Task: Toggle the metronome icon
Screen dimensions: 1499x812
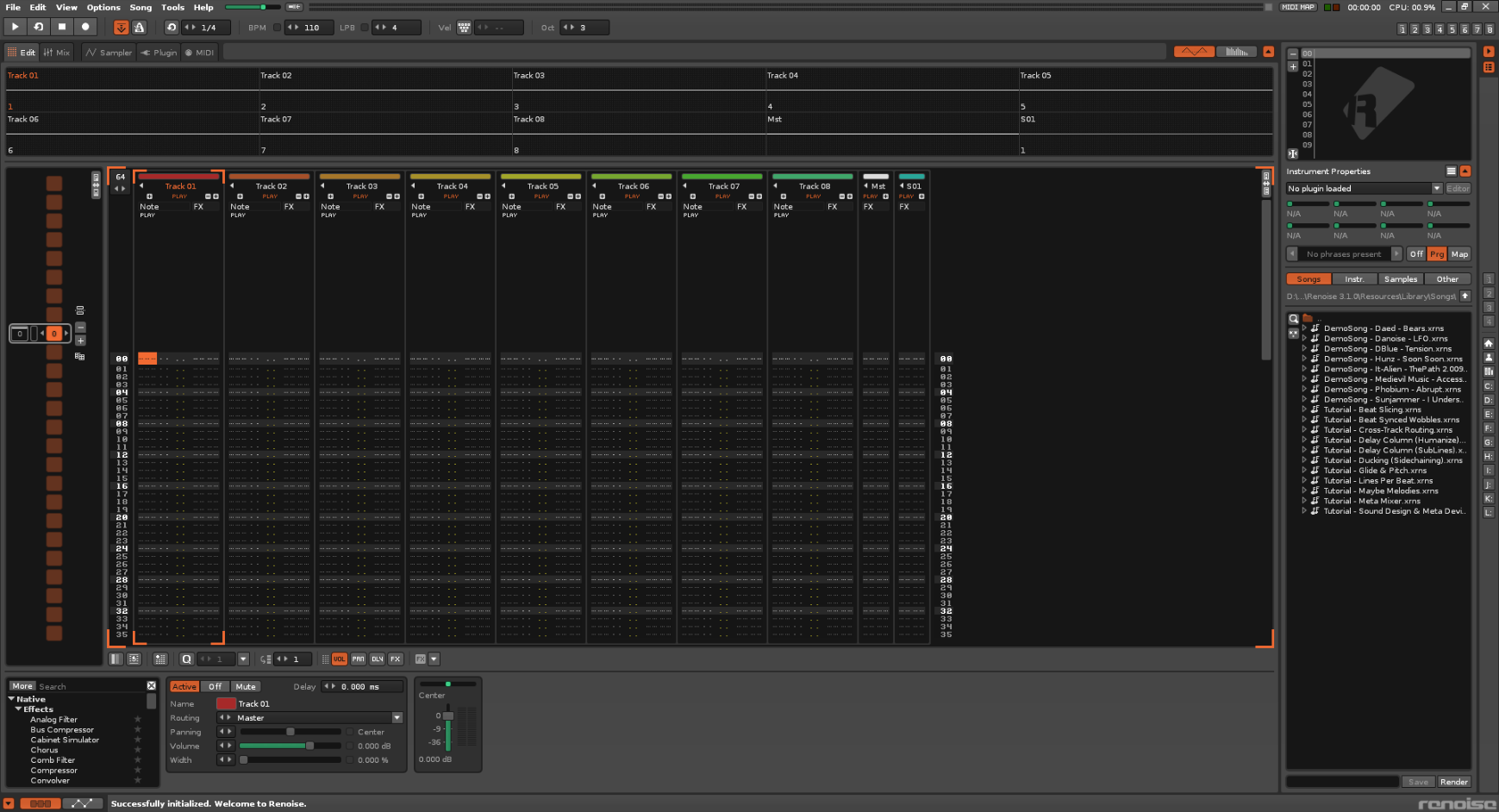Action: click(139, 28)
